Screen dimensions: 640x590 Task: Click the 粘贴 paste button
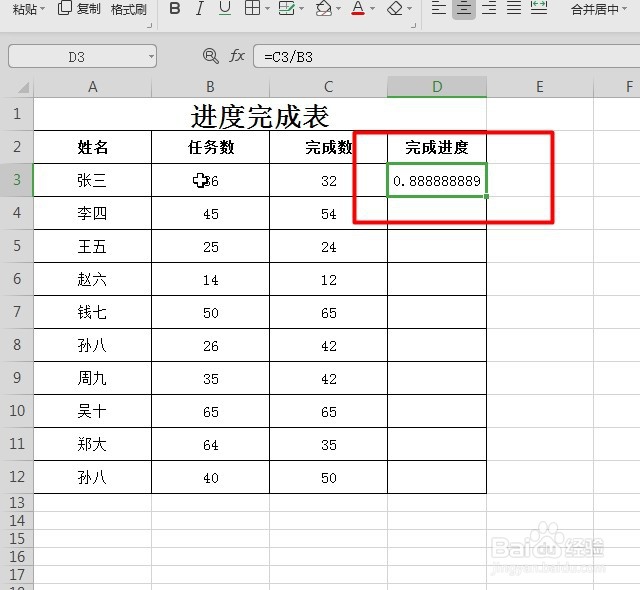pos(24,9)
